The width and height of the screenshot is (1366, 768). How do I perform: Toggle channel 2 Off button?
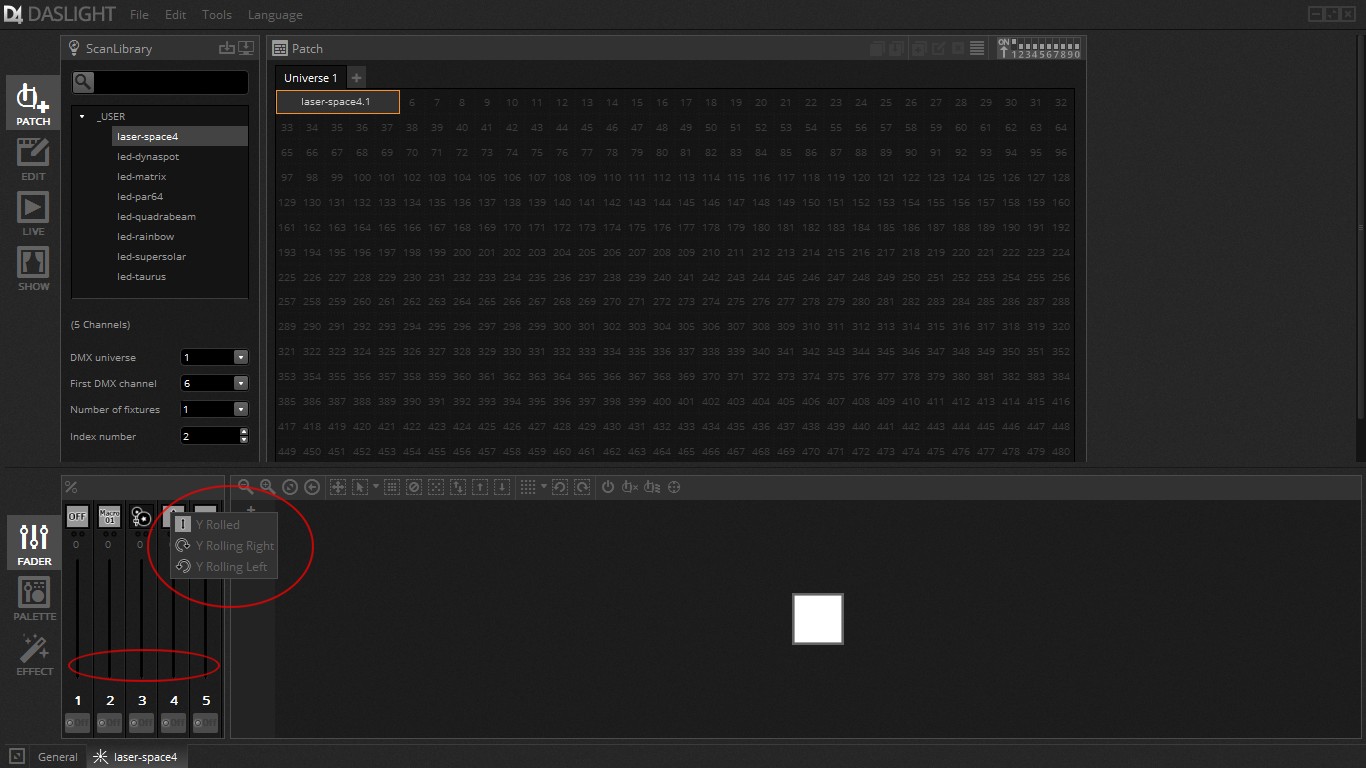pos(109,722)
